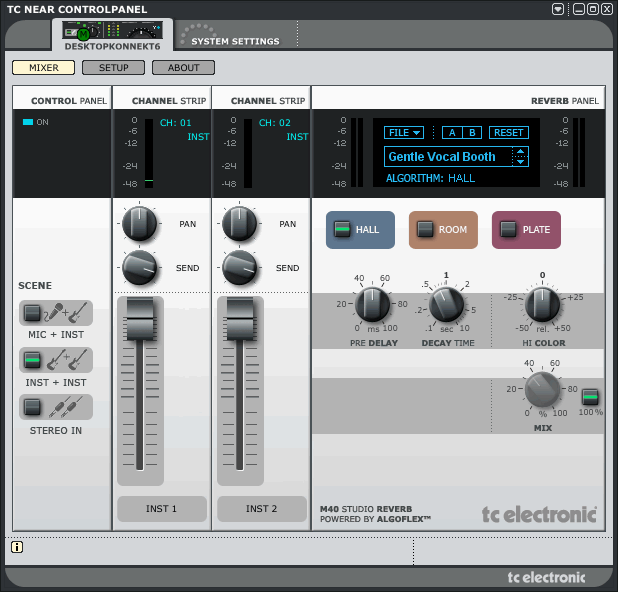
Task: Click the M40 STUDIO REVERB text
Action: pyautogui.click(x=366, y=509)
